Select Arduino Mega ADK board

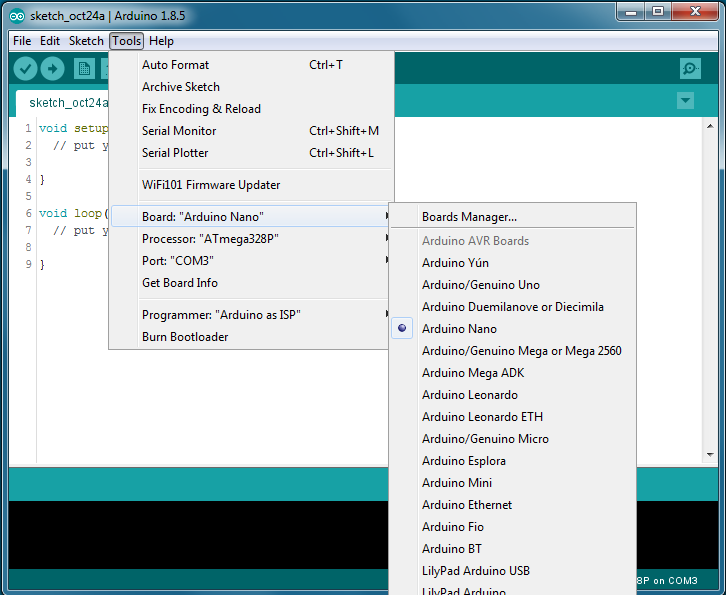[x=513, y=373]
